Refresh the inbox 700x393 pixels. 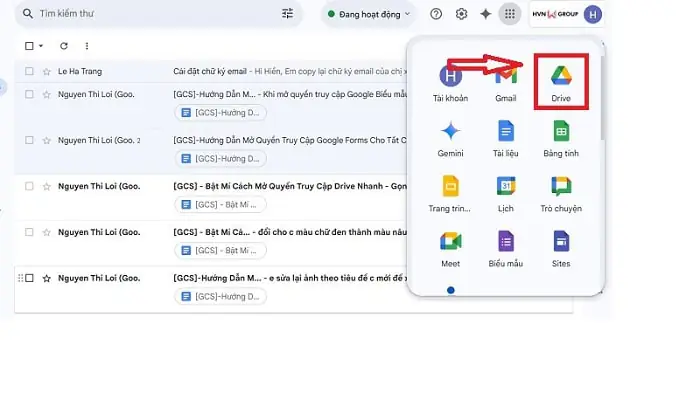coord(64,46)
